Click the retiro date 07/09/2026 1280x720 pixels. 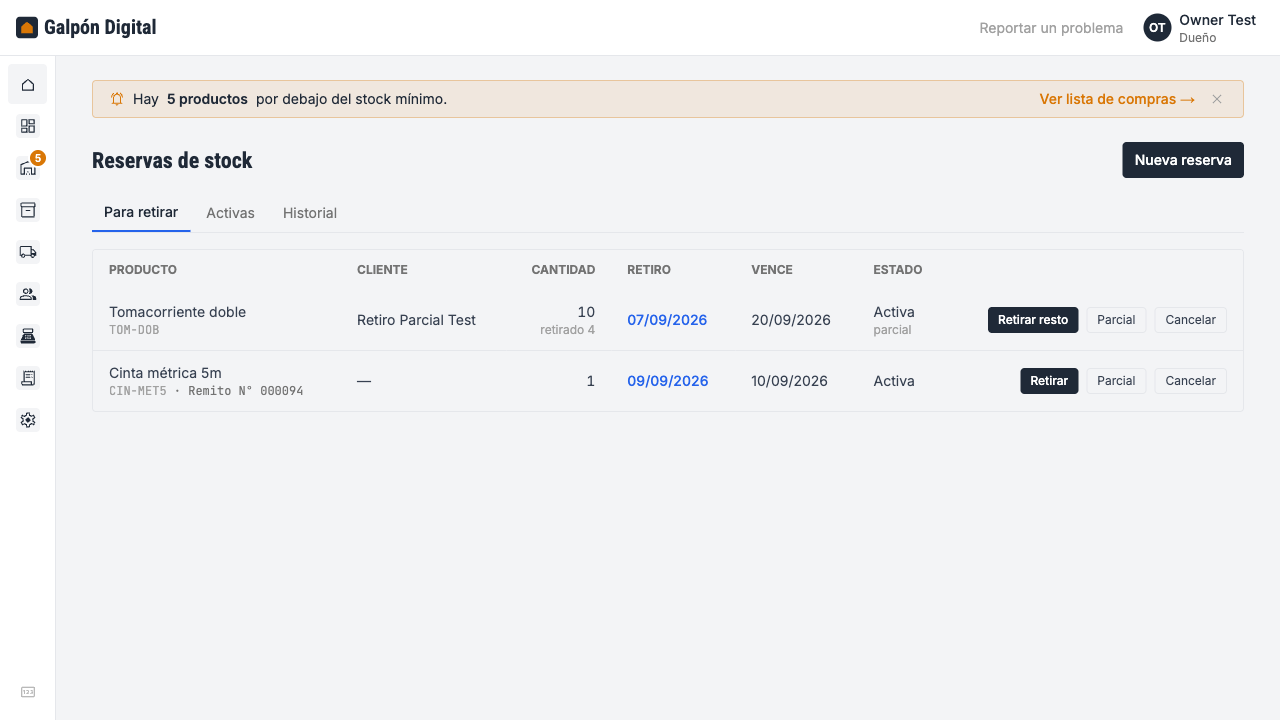pos(667,320)
